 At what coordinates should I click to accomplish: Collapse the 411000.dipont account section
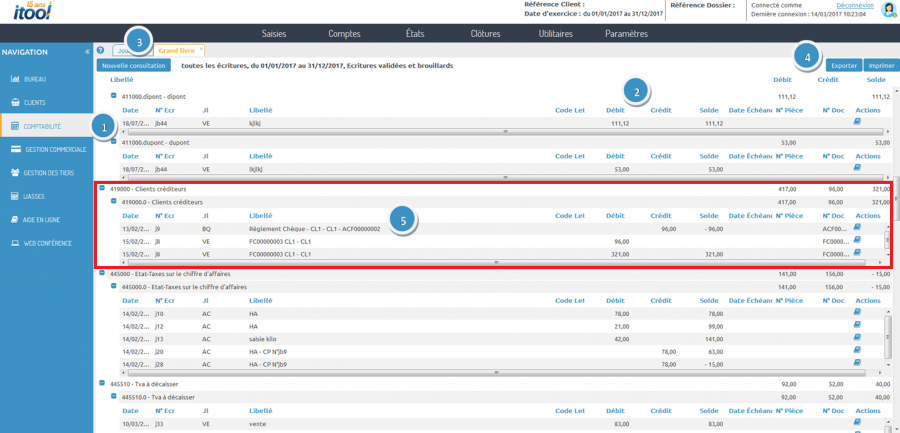pos(113,96)
